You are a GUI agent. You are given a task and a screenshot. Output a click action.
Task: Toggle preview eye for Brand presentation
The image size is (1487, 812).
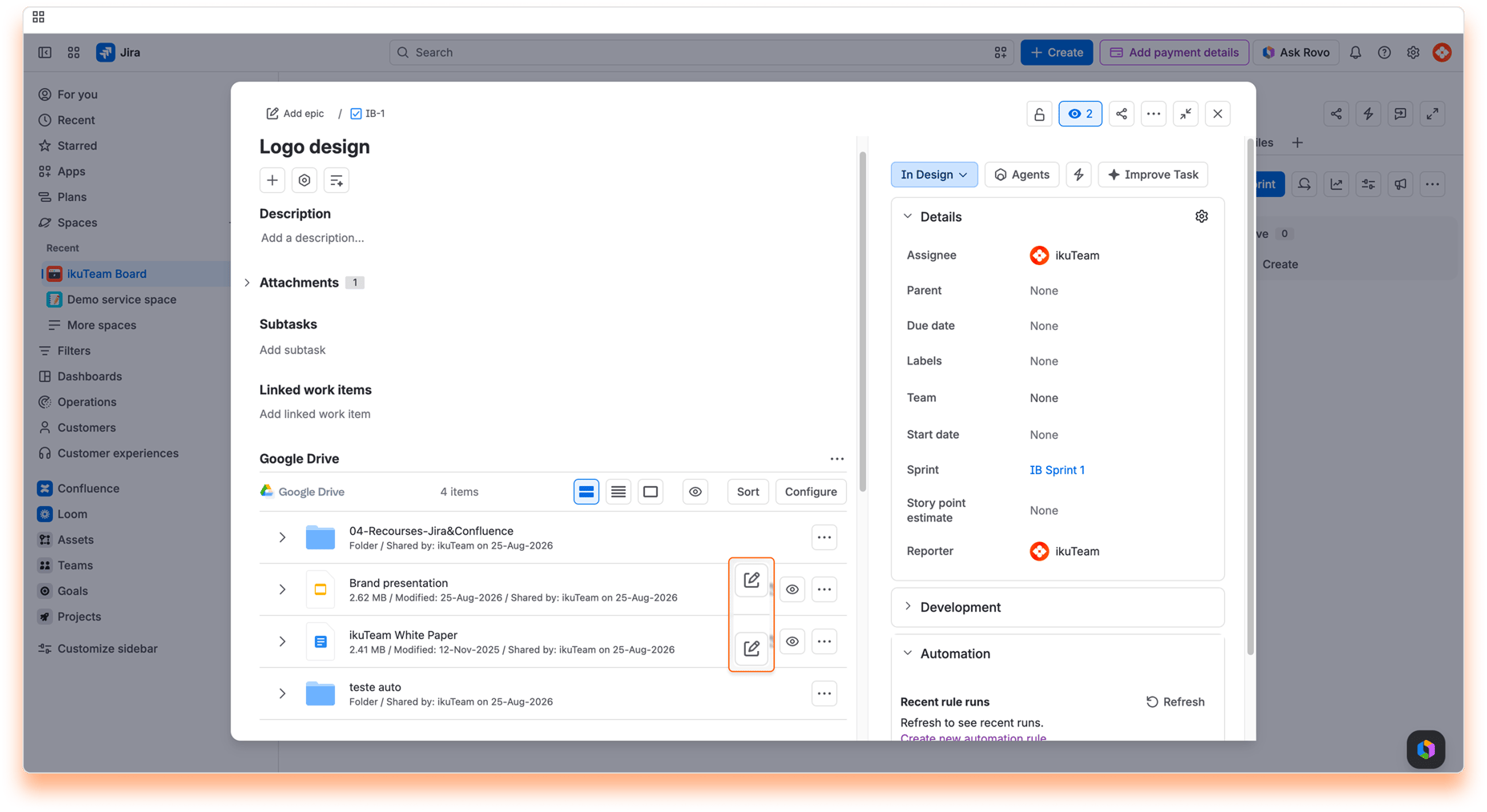792,589
